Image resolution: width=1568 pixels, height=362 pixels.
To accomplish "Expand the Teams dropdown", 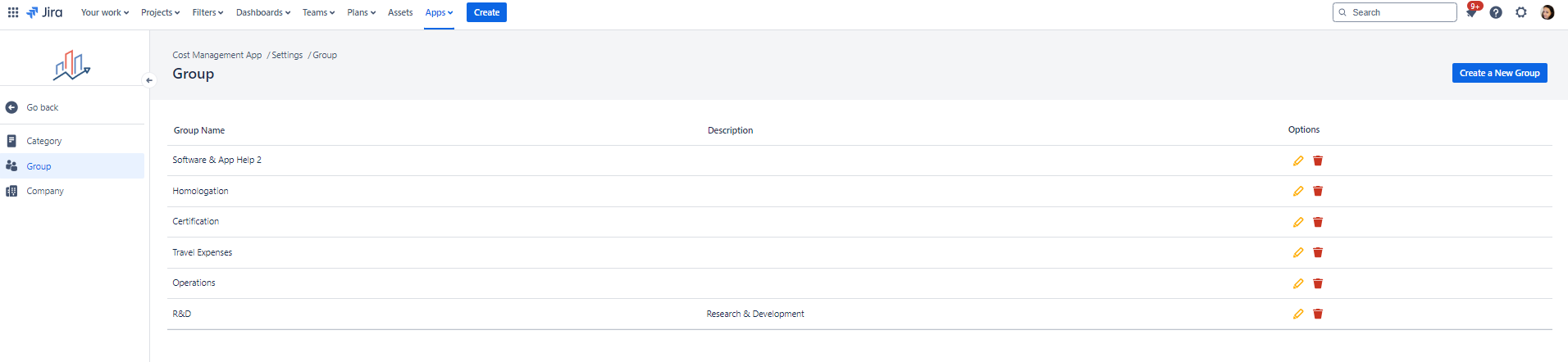I will click(x=318, y=12).
